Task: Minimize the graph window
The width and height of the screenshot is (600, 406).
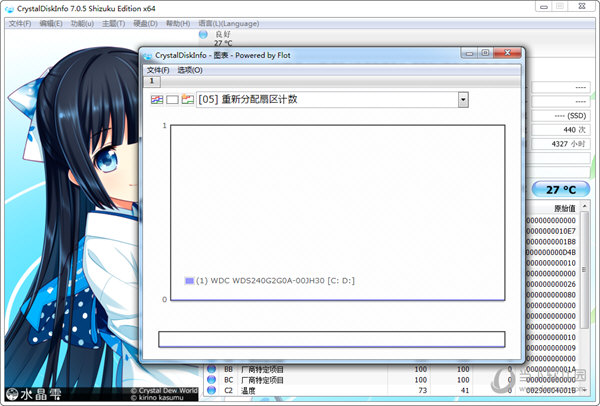Action: [x=470, y=53]
